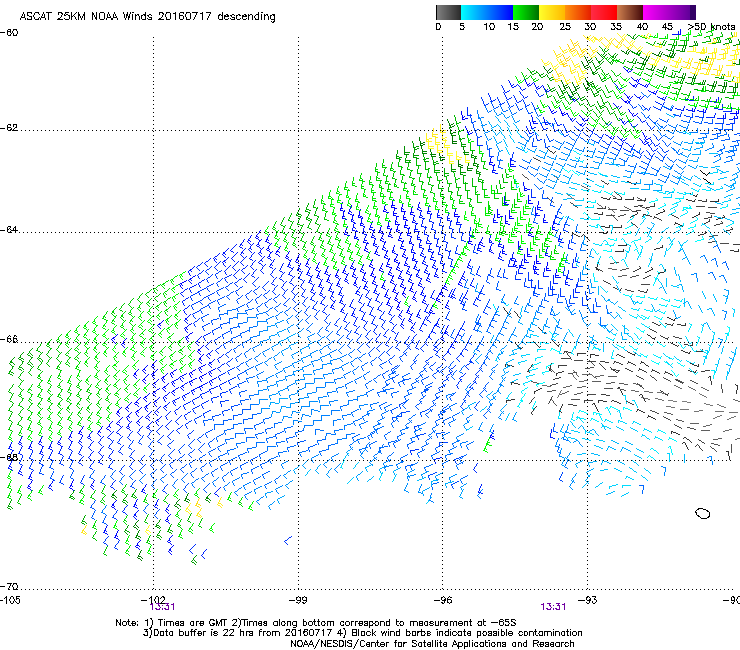Click the "-68" latitude axis label

(9, 457)
